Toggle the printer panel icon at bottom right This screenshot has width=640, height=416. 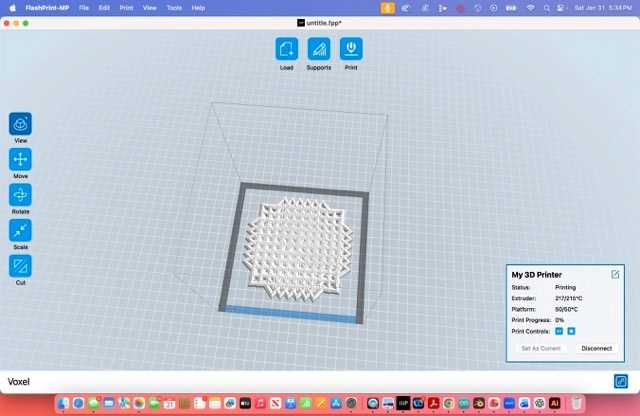pos(620,382)
